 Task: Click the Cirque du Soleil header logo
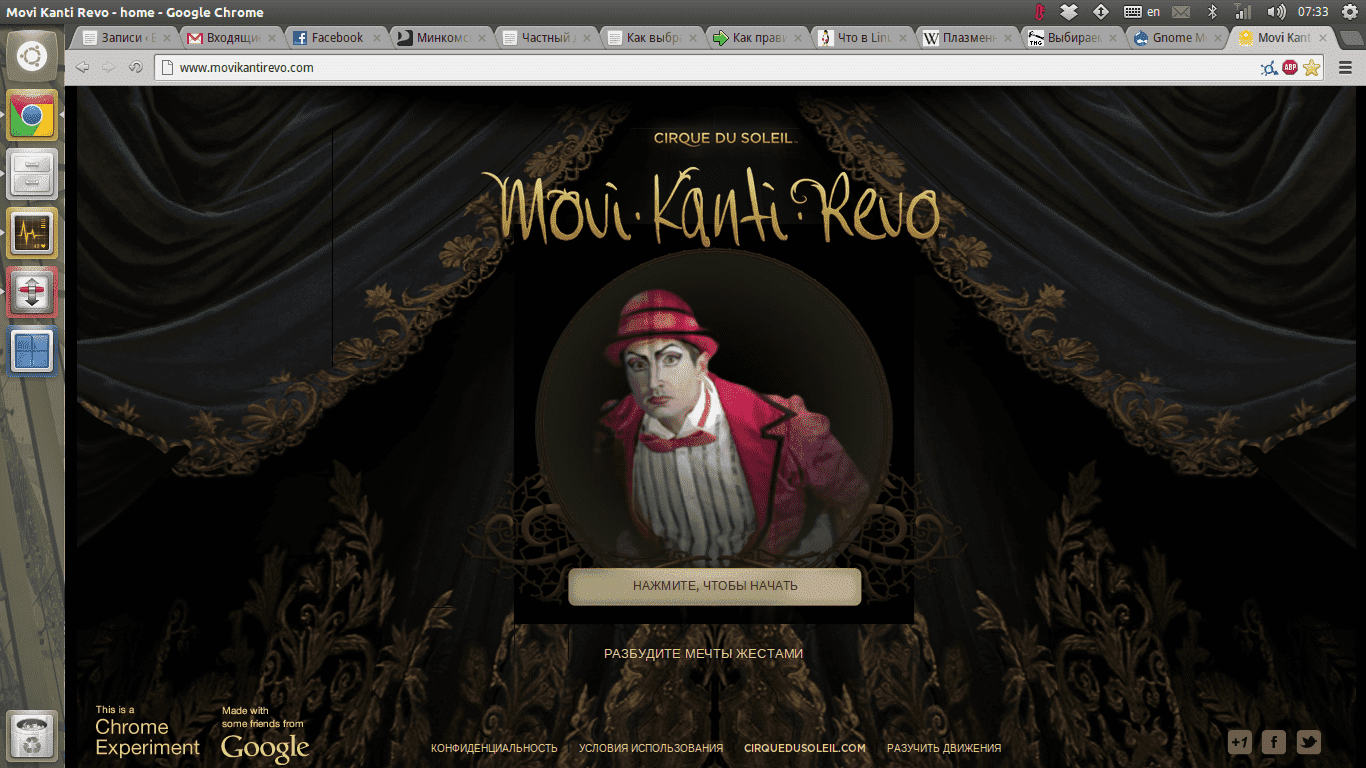(x=725, y=138)
